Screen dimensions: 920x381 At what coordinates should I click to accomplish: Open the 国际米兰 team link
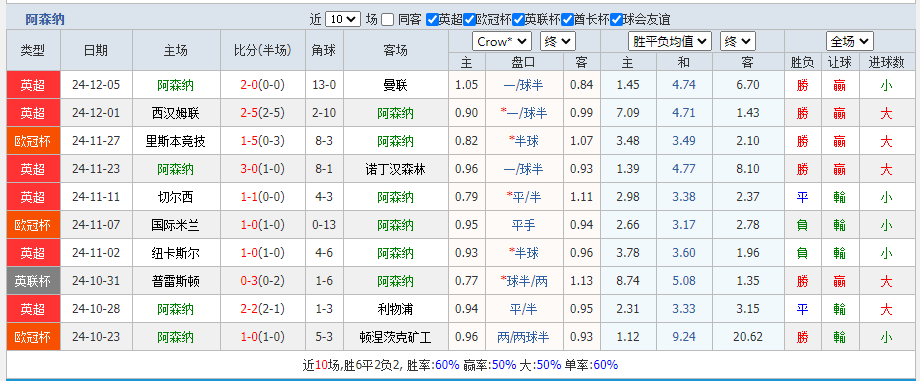pos(176,225)
